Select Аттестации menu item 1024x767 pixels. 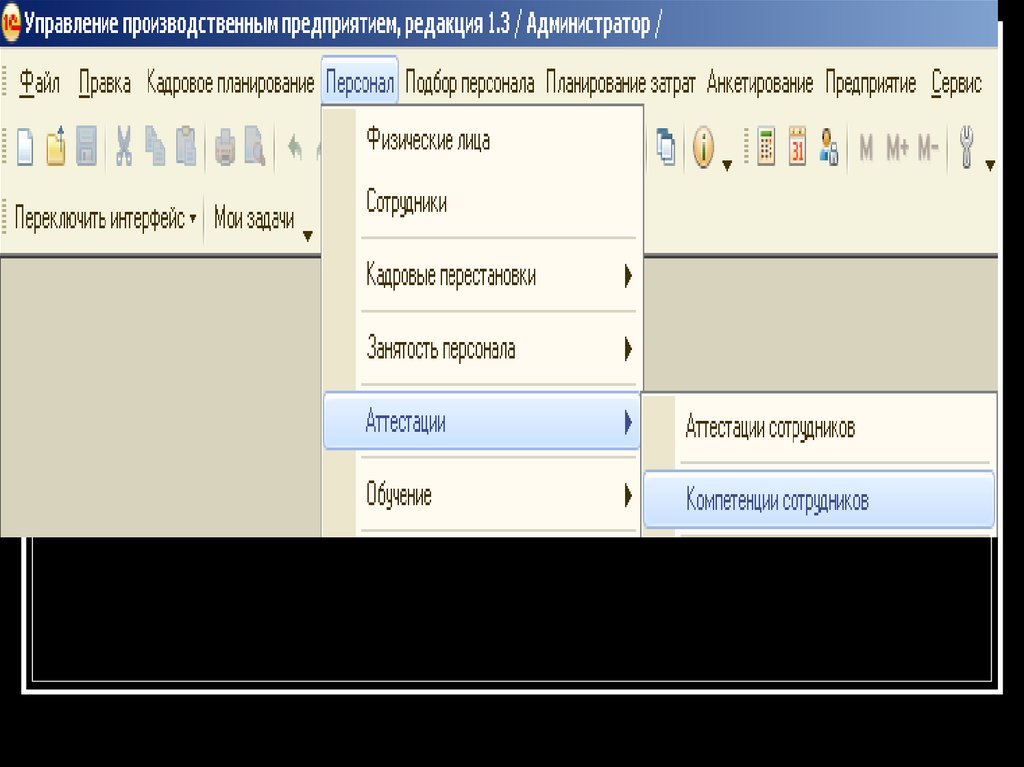tap(482, 422)
